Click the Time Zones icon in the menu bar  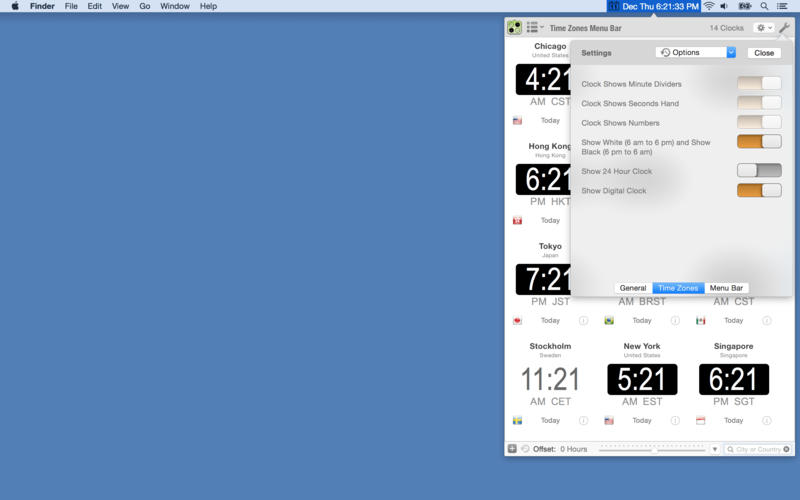click(614, 6)
